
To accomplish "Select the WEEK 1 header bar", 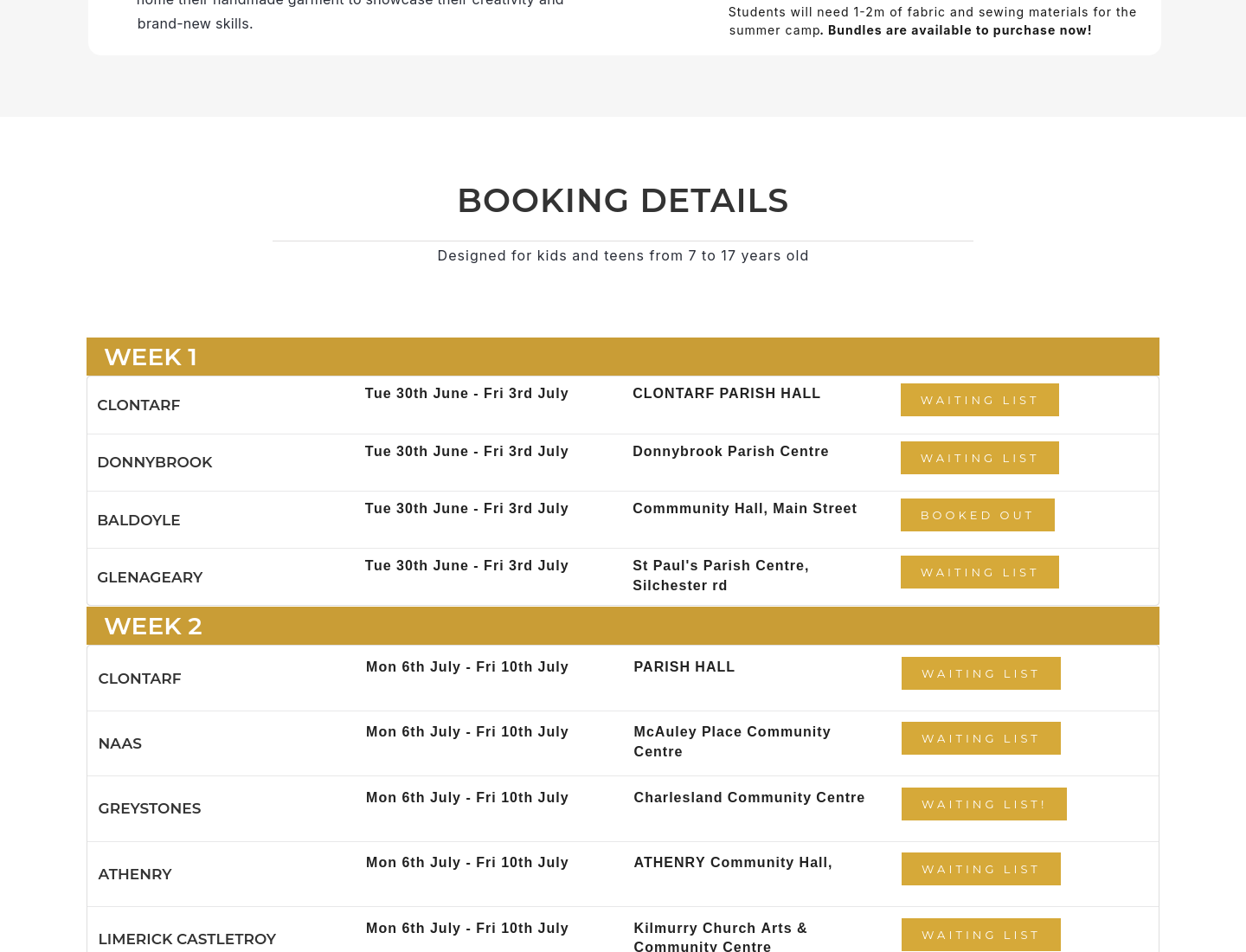I will click(x=623, y=357).
